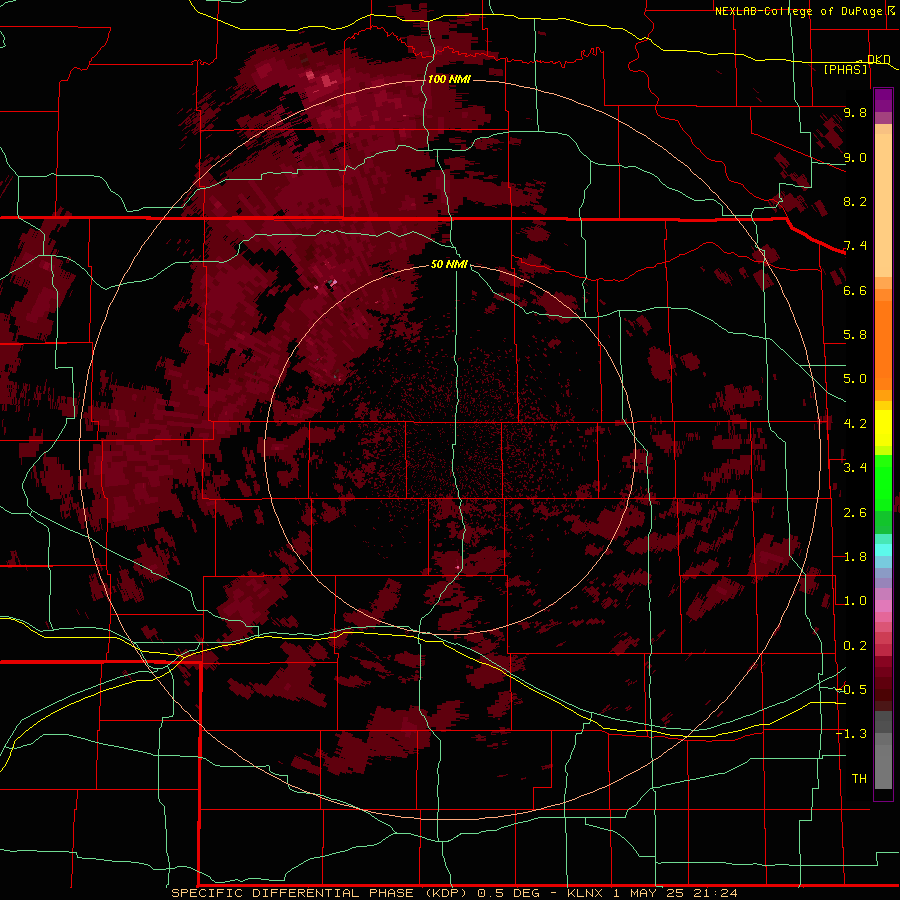Screen dimensions: 900x900
Task: Click the 9.8 value on the scale
Action: [x=855, y=113]
